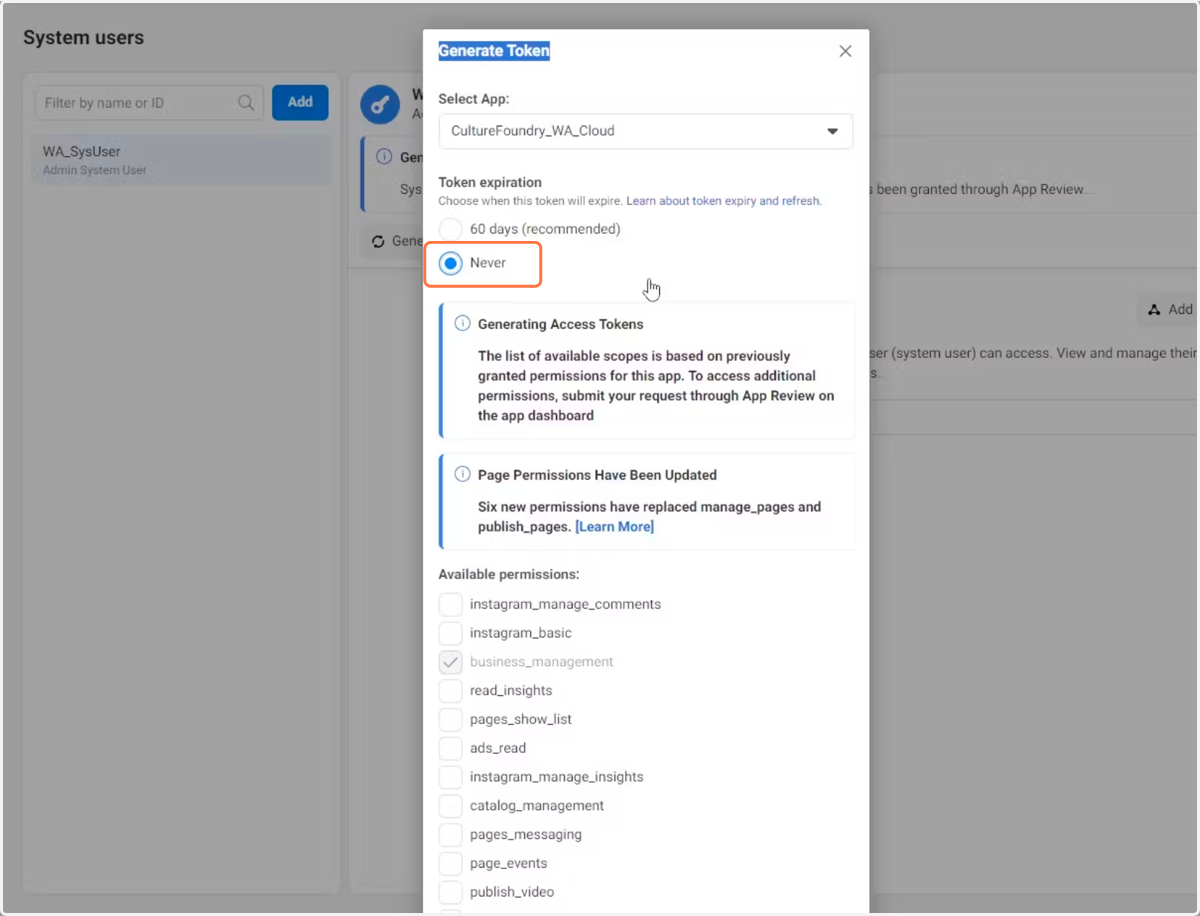Screen dimensions: 1200x916
Task: Check the instagram_manage_comments permission
Action: [451, 604]
